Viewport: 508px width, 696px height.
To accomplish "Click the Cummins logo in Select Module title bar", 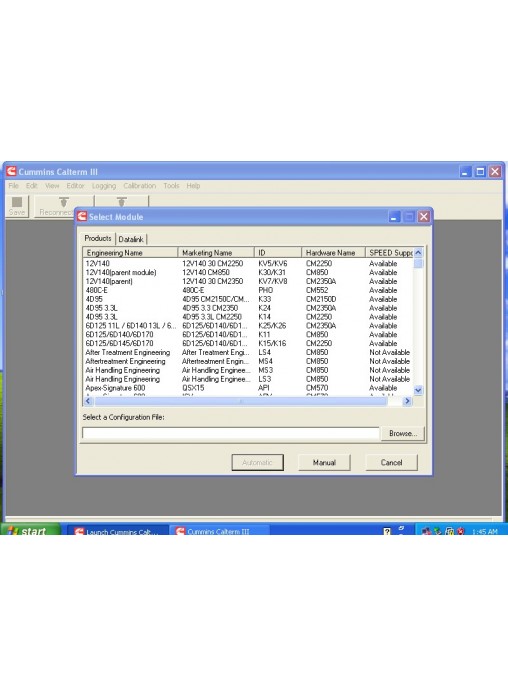I will [x=82, y=216].
